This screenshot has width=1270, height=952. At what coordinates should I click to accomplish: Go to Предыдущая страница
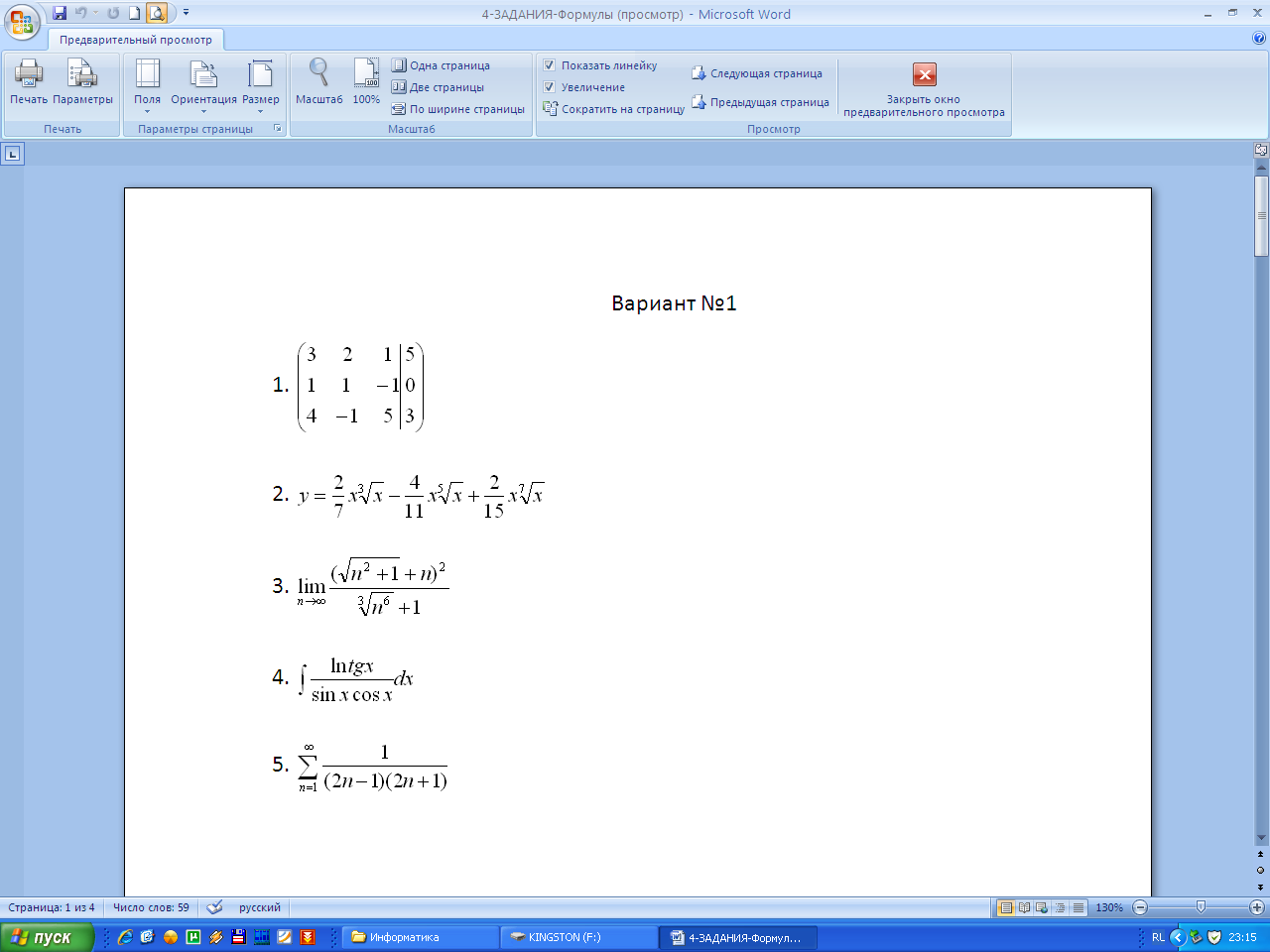coord(760,102)
